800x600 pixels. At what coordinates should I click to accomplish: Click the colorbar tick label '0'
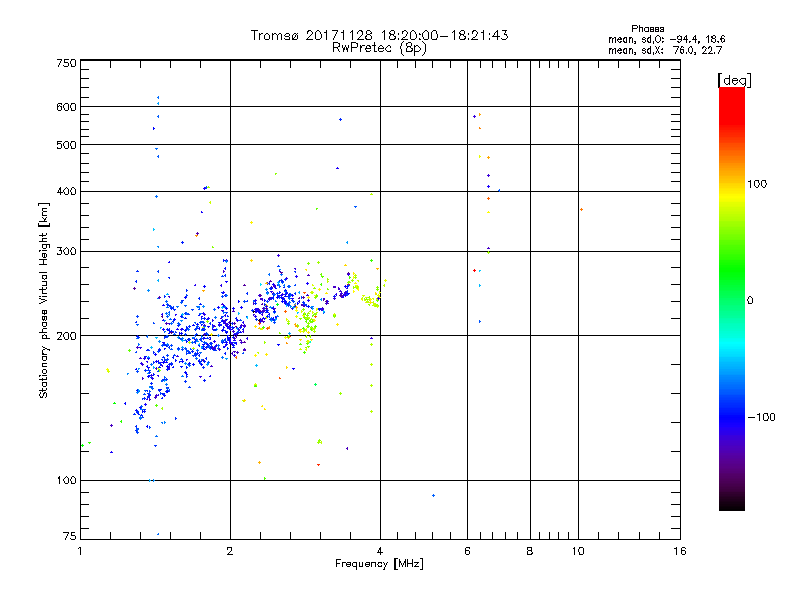(x=750, y=301)
